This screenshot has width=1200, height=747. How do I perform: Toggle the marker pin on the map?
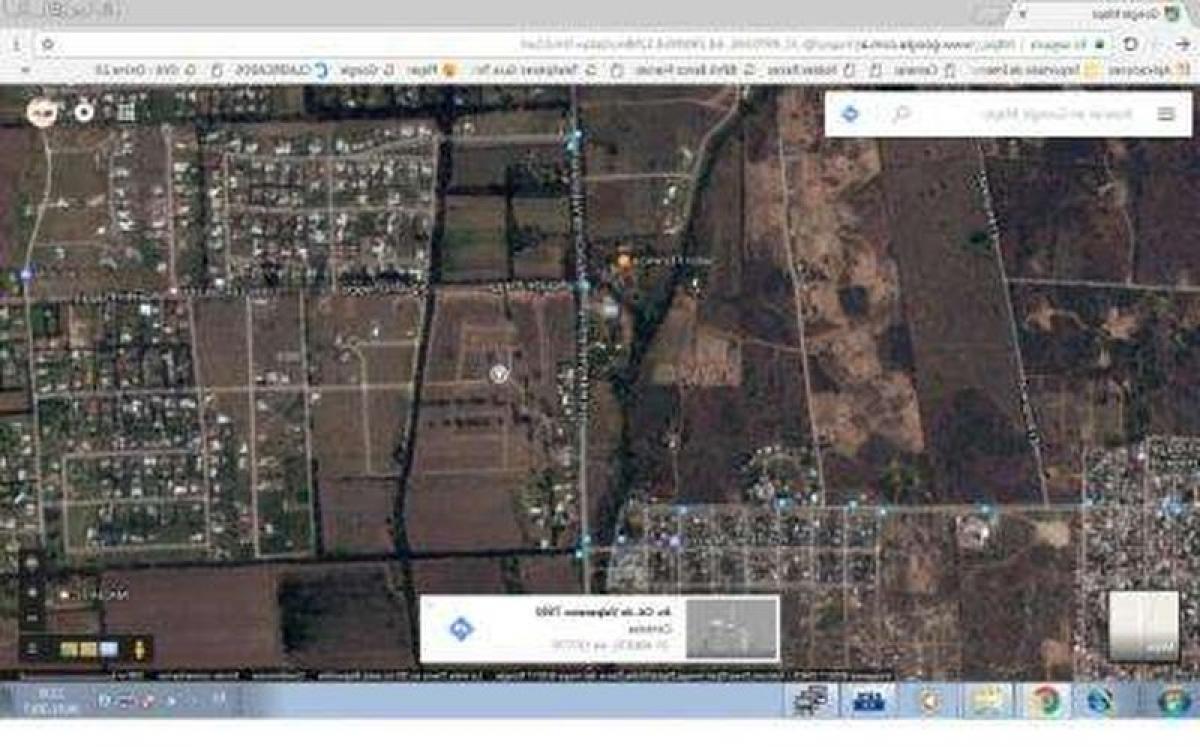500,372
